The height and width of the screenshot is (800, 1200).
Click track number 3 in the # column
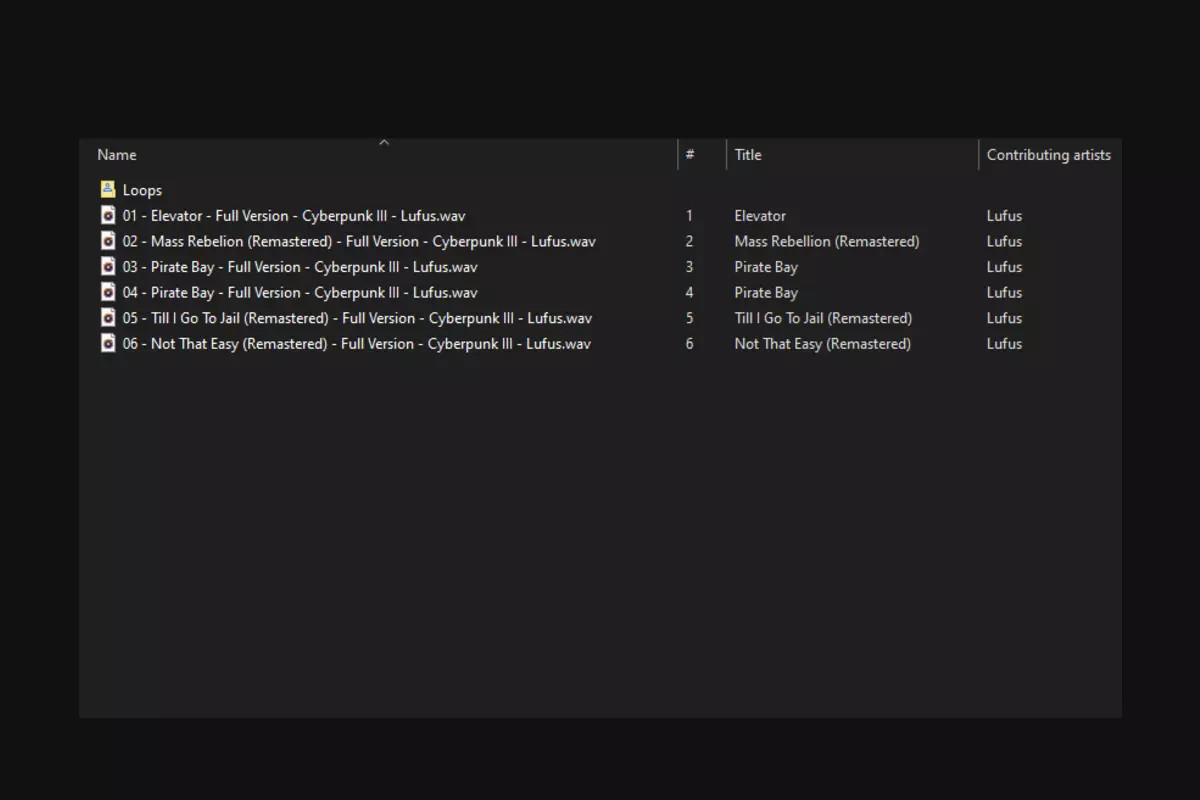[x=689, y=267]
